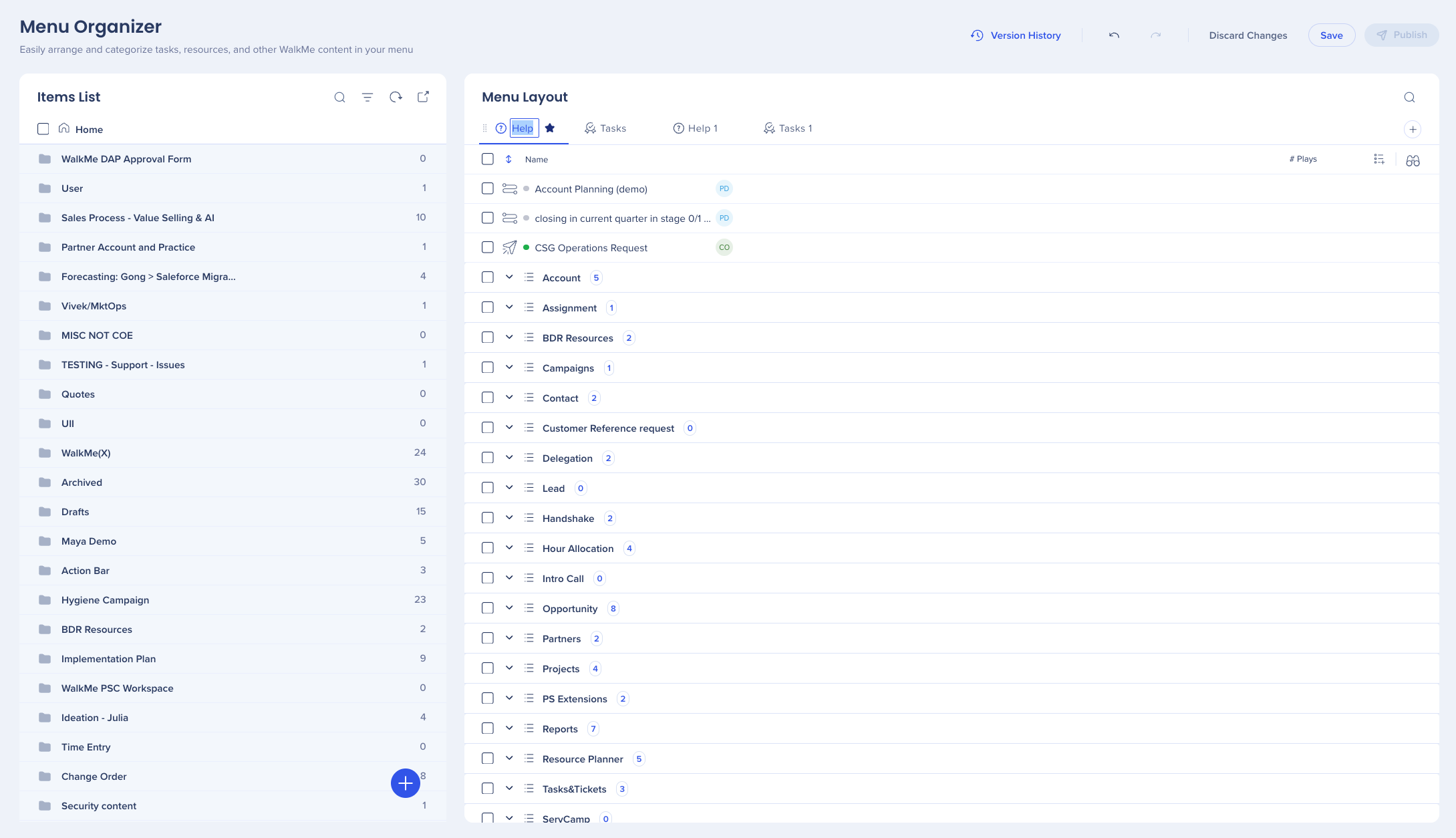The width and height of the screenshot is (1456, 838).
Task: Click the undo arrow icon
Action: 1114,35
